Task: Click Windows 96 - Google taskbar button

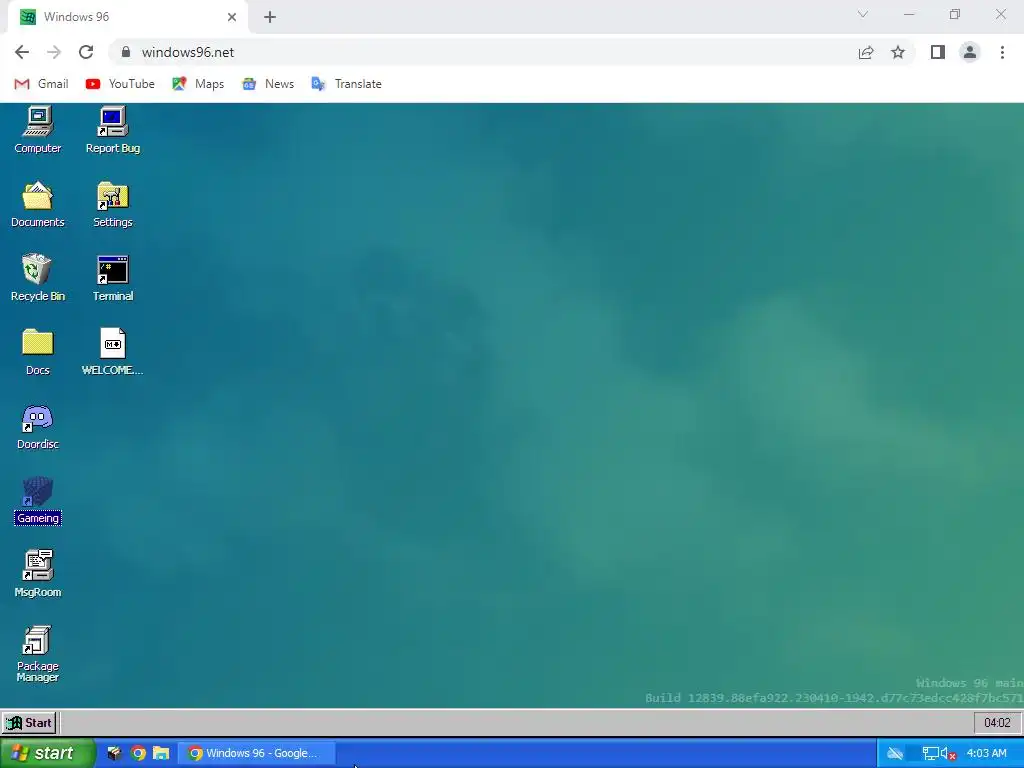Action: pyautogui.click(x=257, y=753)
